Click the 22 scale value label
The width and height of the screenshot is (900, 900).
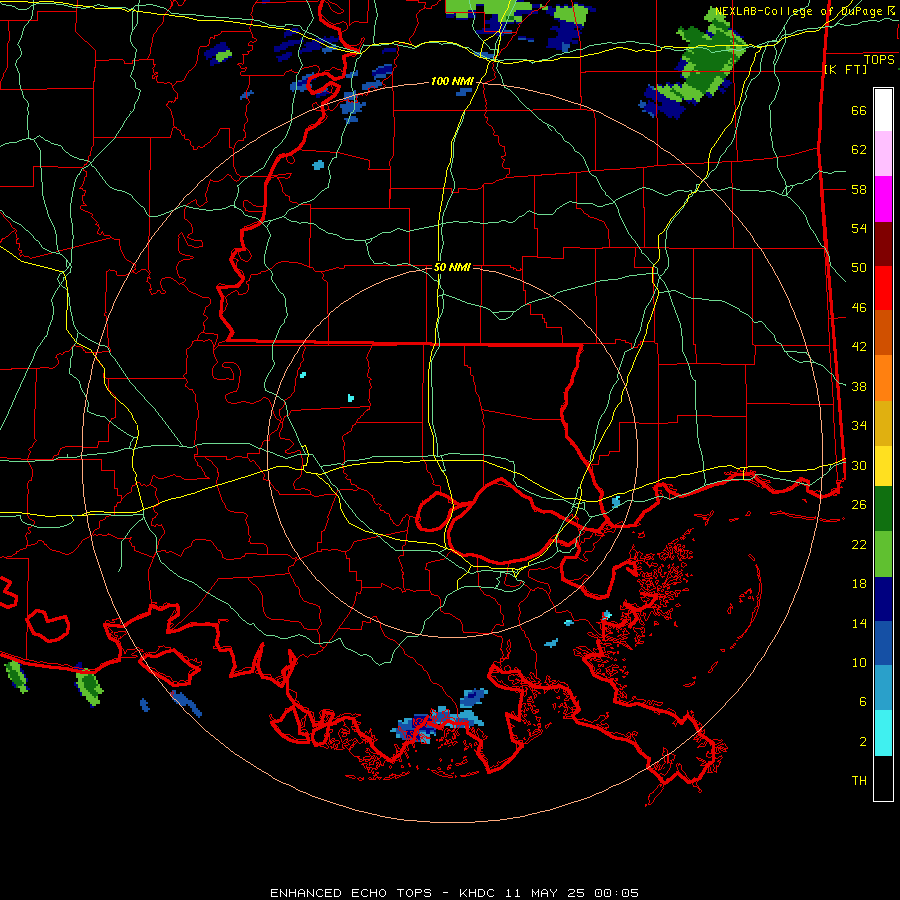[x=859, y=544]
